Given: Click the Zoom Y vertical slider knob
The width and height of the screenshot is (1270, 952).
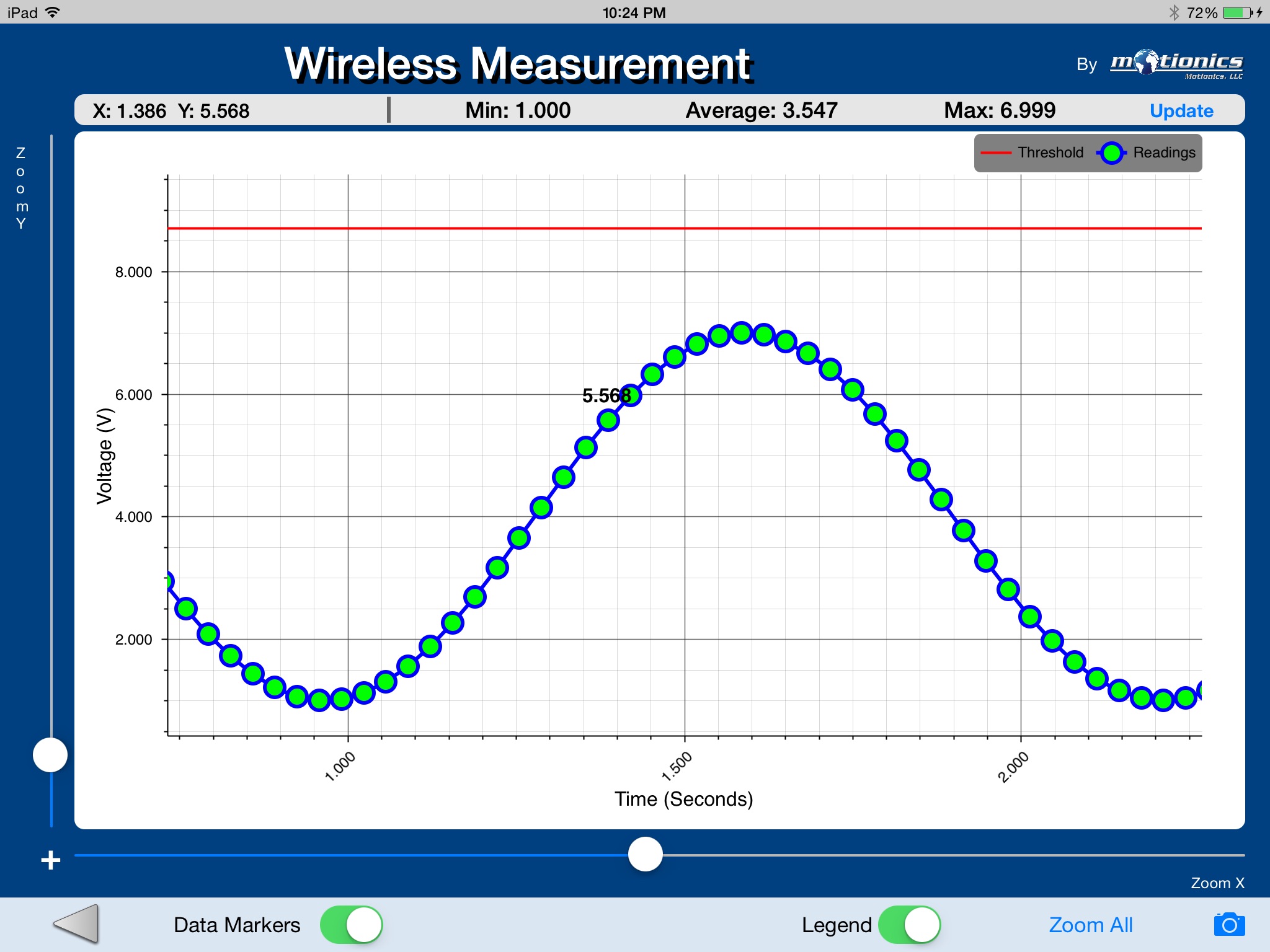Looking at the screenshot, I should [50, 754].
